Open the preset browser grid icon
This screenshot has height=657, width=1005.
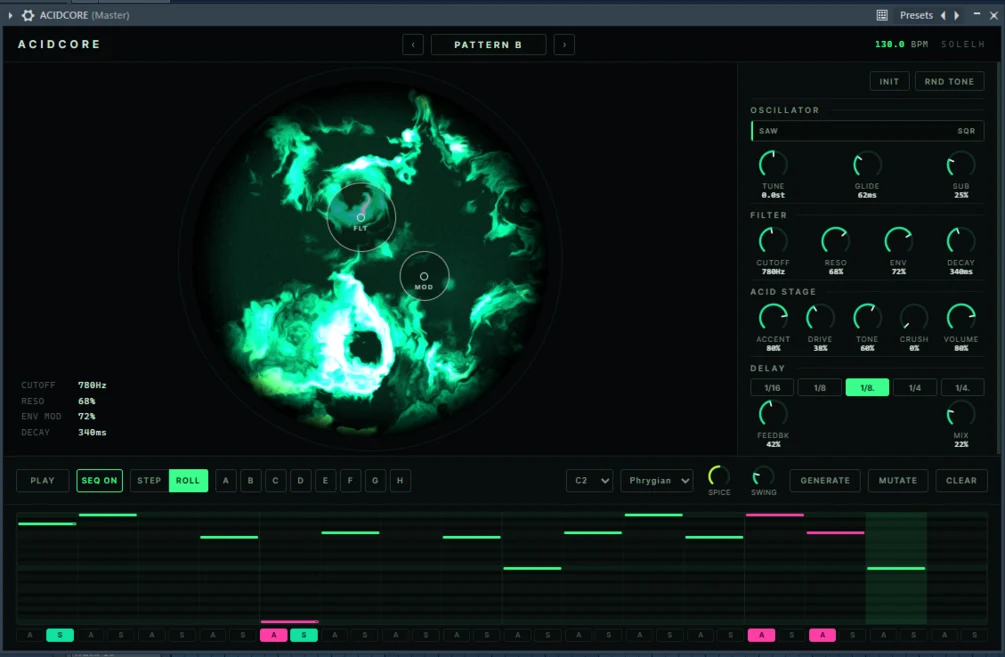[882, 15]
